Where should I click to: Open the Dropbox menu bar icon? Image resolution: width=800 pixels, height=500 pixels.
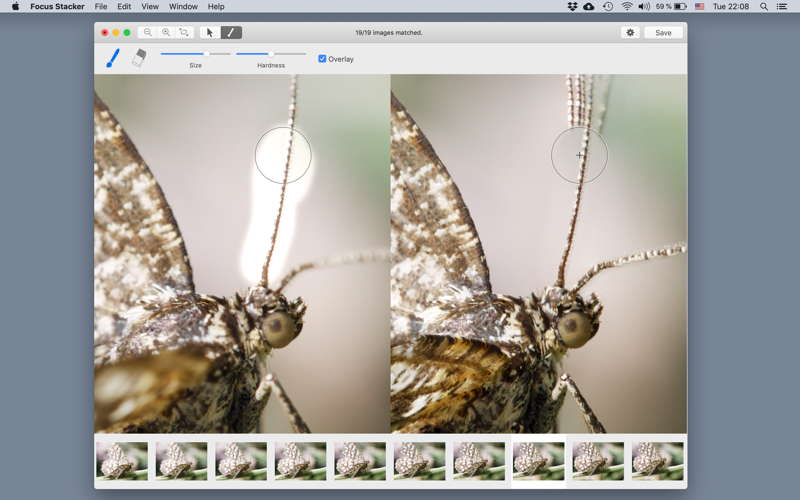tap(571, 7)
